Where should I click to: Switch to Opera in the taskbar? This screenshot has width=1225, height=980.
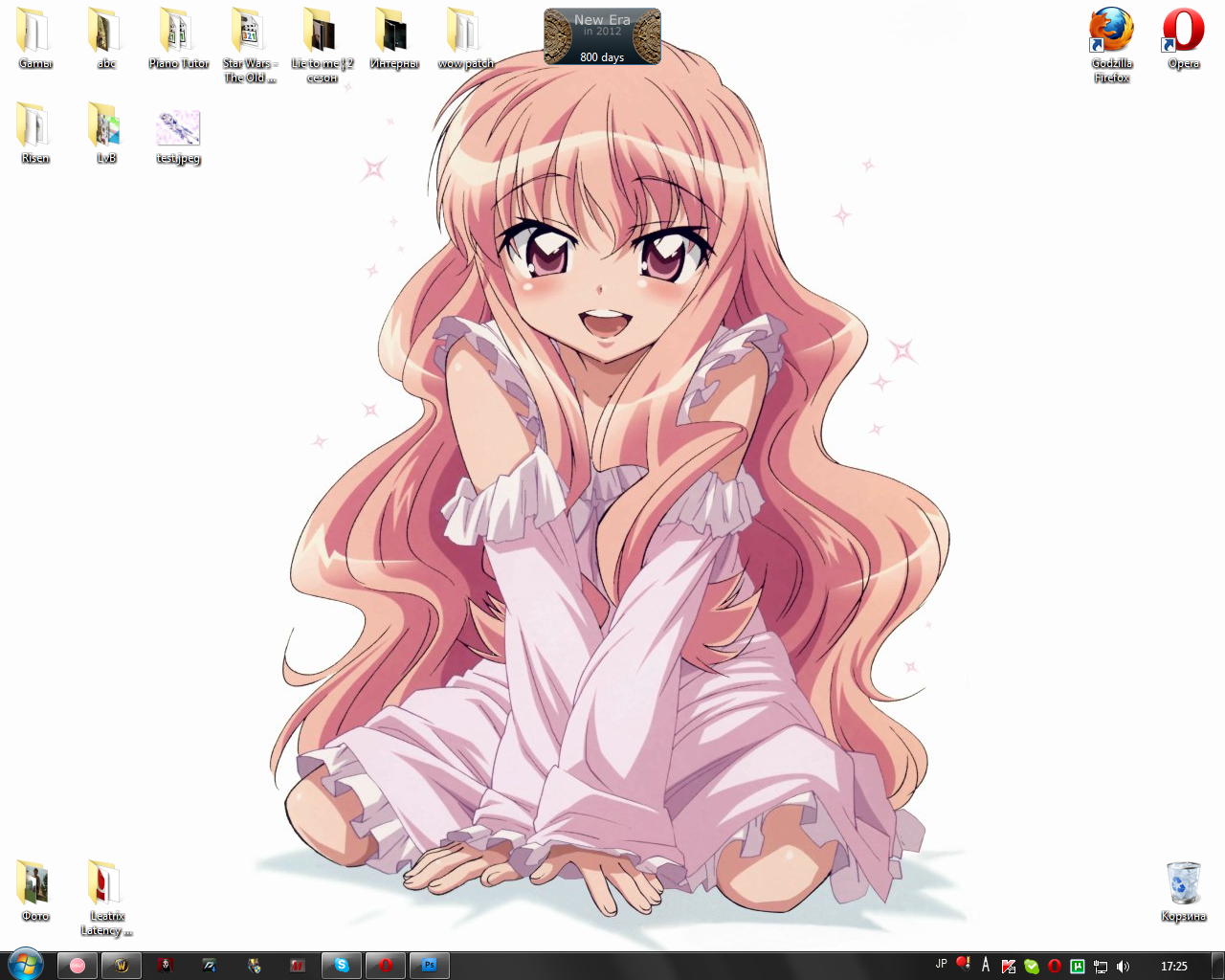point(386,966)
